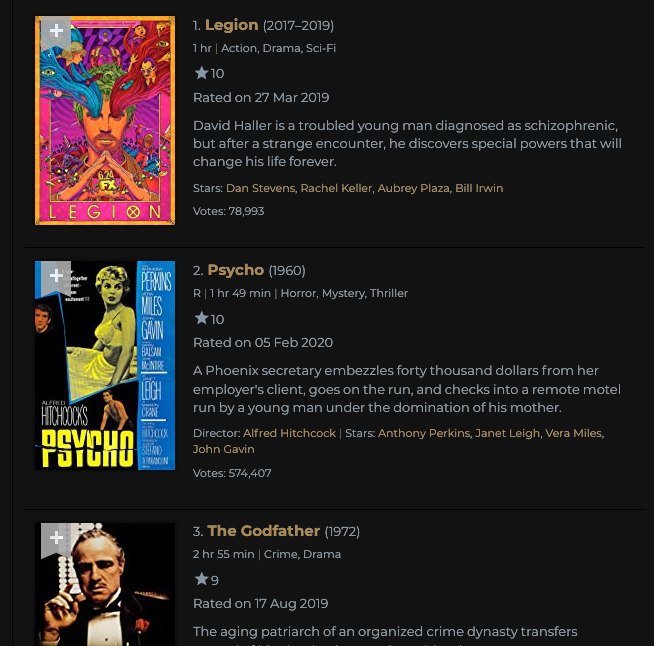This screenshot has height=646, width=654.
Task: Open The Godfather title link
Action: [264, 531]
